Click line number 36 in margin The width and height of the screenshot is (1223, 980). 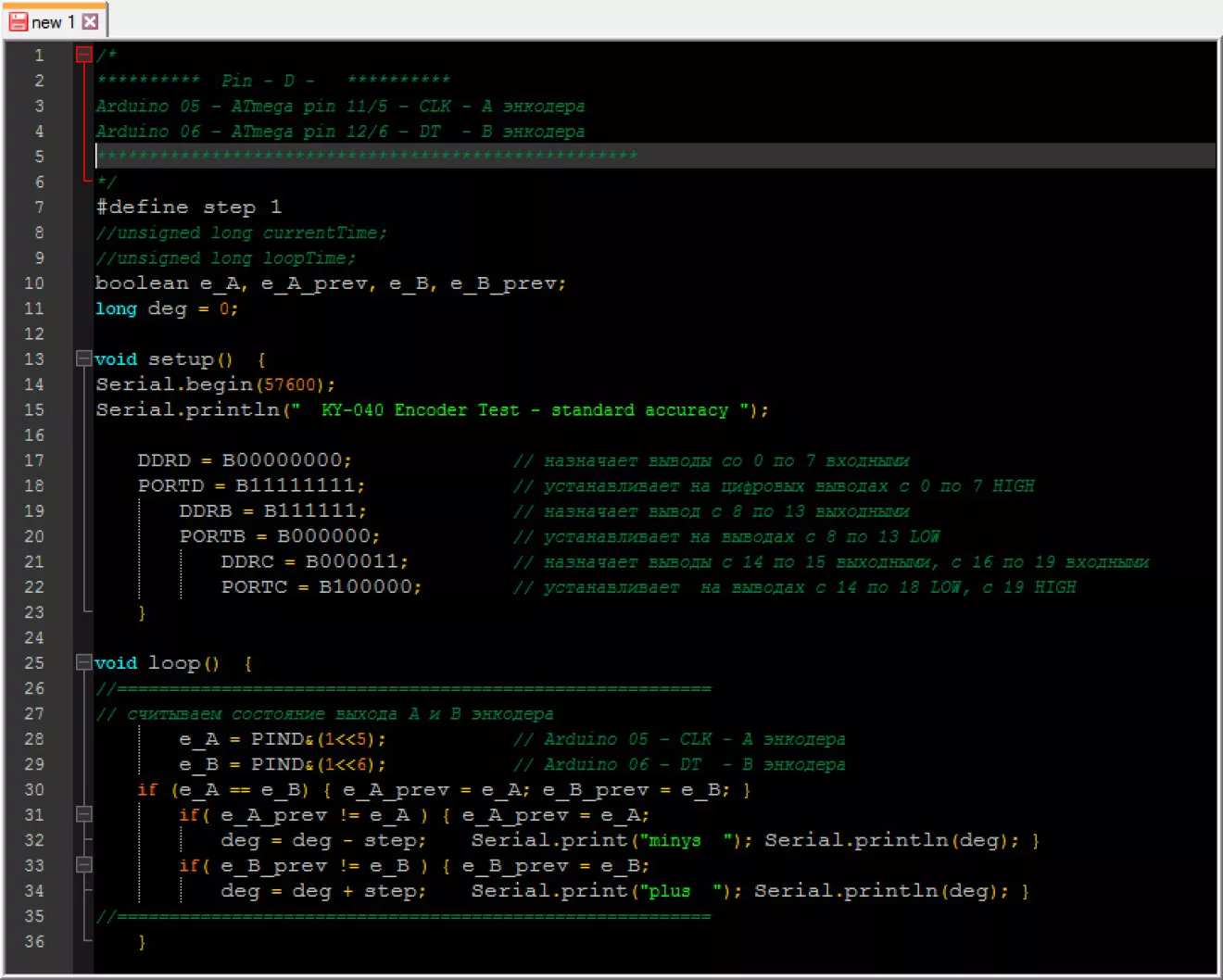[x=34, y=941]
